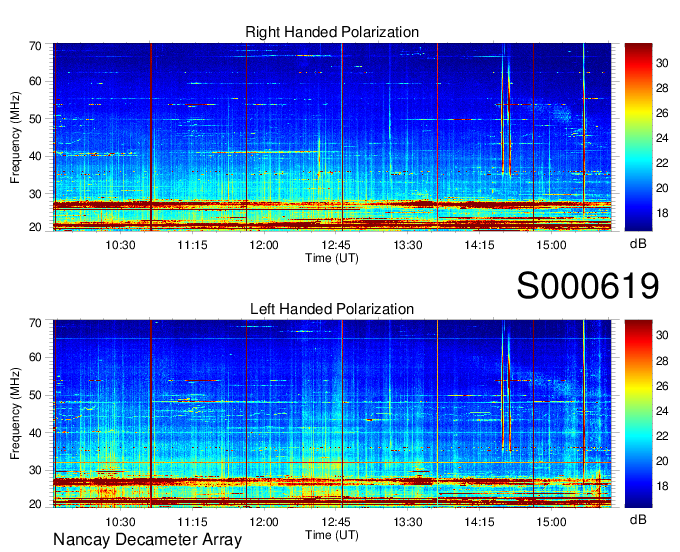
Task: Click the 12:00 tick of the Left Handed plot
Action: pyautogui.click(x=264, y=522)
